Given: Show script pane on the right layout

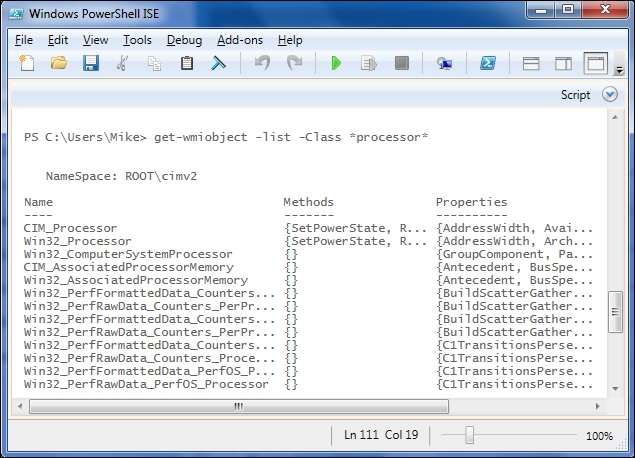Looking at the screenshot, I should coord(564,64).
